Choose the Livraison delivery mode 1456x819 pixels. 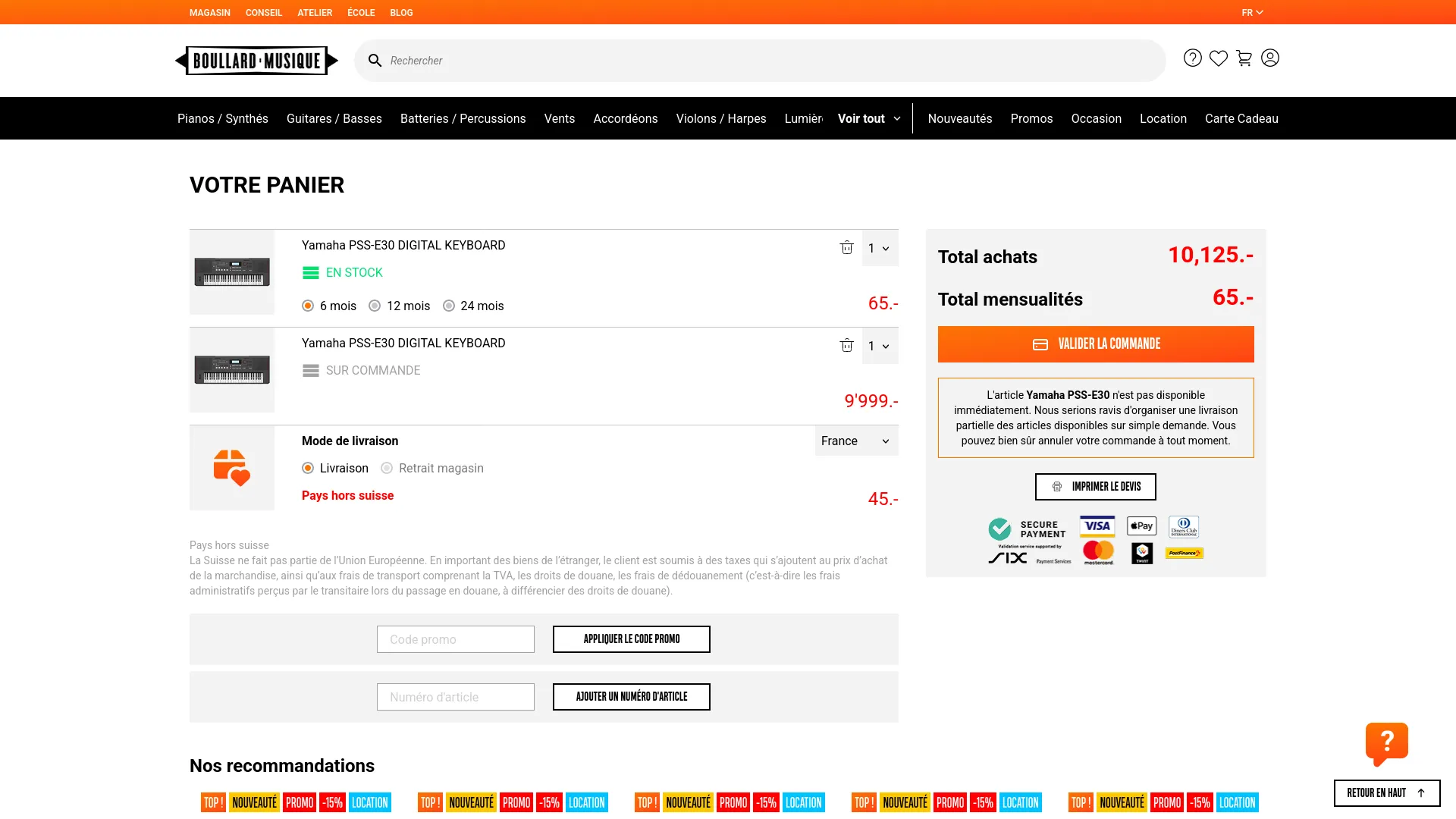click(308, 469)
